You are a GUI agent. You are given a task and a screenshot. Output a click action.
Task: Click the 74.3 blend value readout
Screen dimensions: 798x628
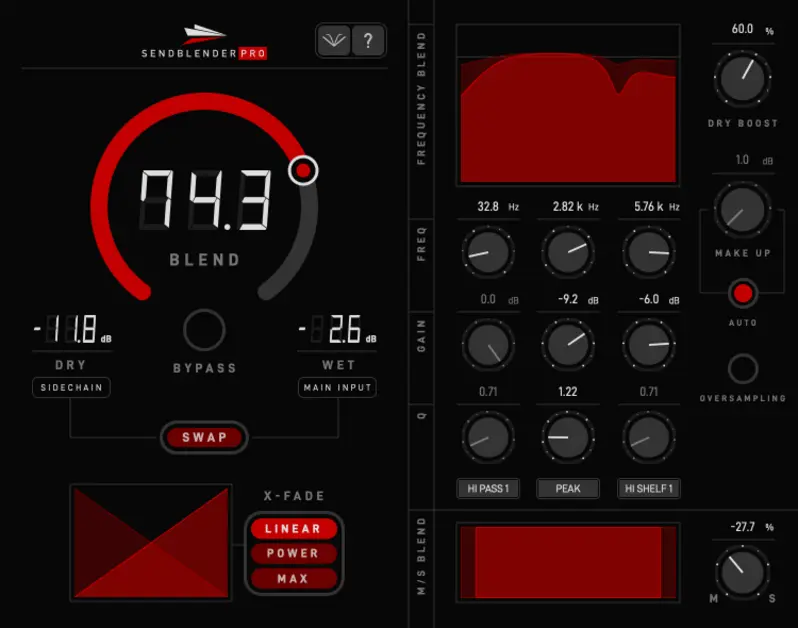(x=206, y=200)
